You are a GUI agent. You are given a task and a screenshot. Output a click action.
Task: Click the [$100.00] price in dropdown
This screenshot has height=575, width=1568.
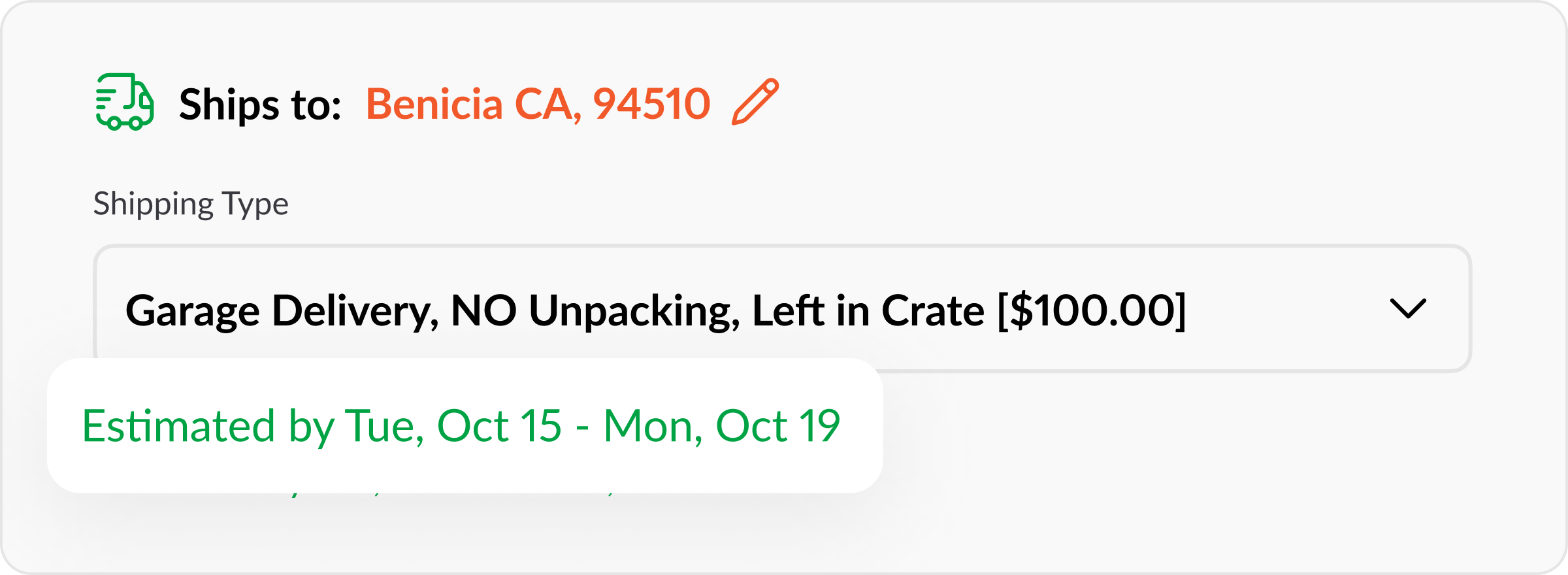coord(1091,310)
